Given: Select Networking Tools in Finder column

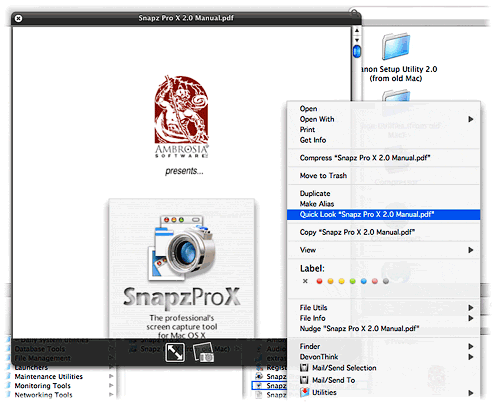Looking at the screenshot, I should coord(43,395).
